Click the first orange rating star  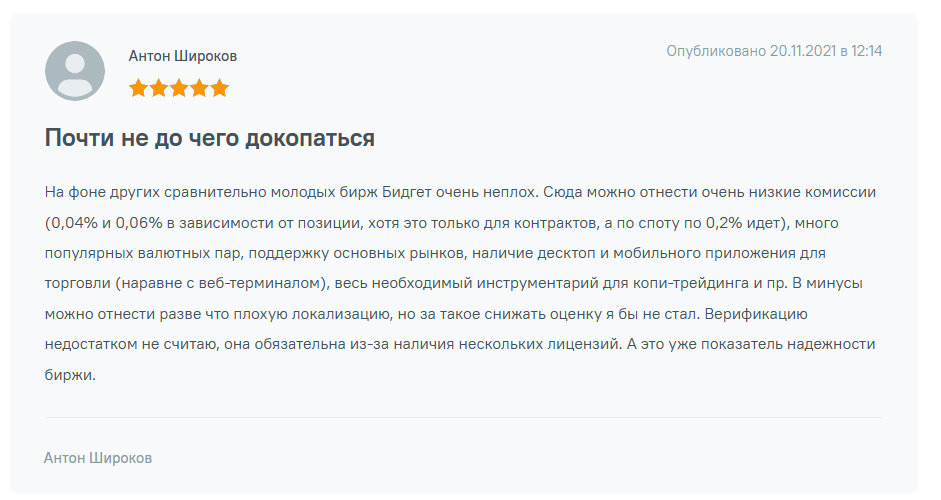pos(138,88)
